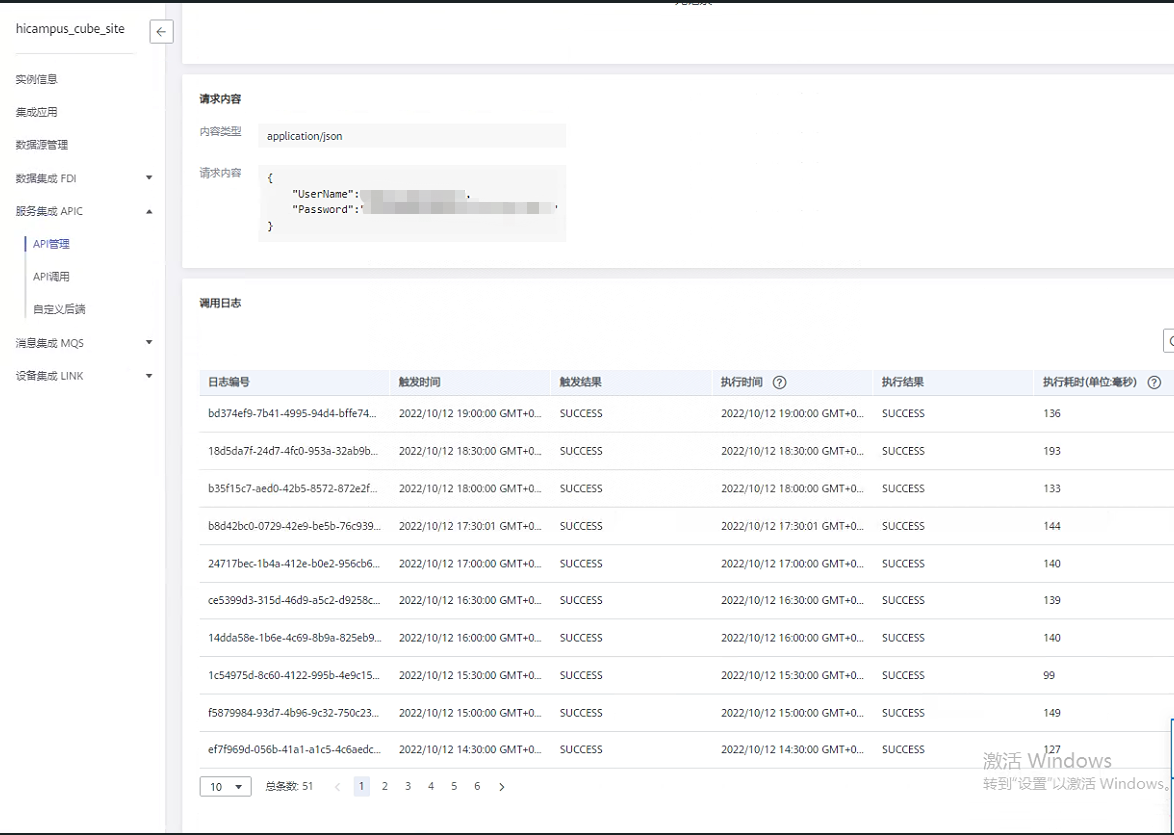Image resolution: width=1174 pixels, height=835 pixels.
Task: Collapse 服务集成 APIC menu arrow
Action: point(149,211)
